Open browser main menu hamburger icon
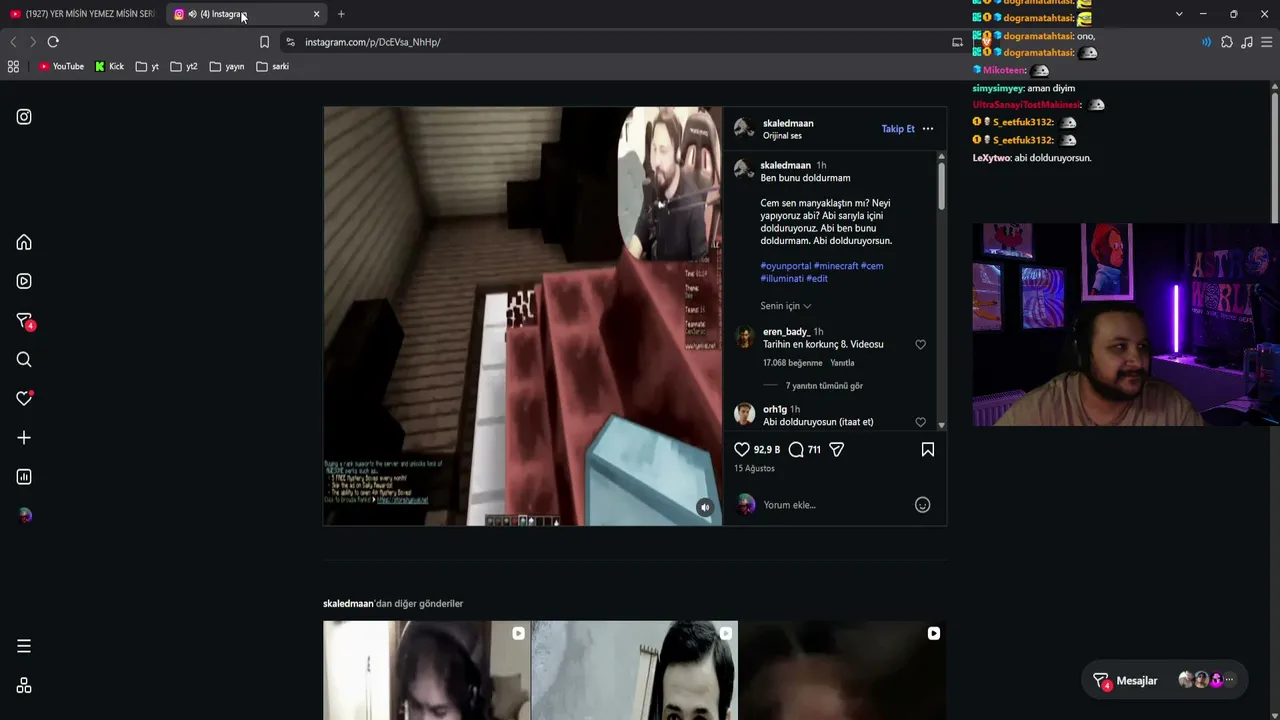Image resolution: width=1280 pixels, height=720 pixels. tap(1267, 42)
